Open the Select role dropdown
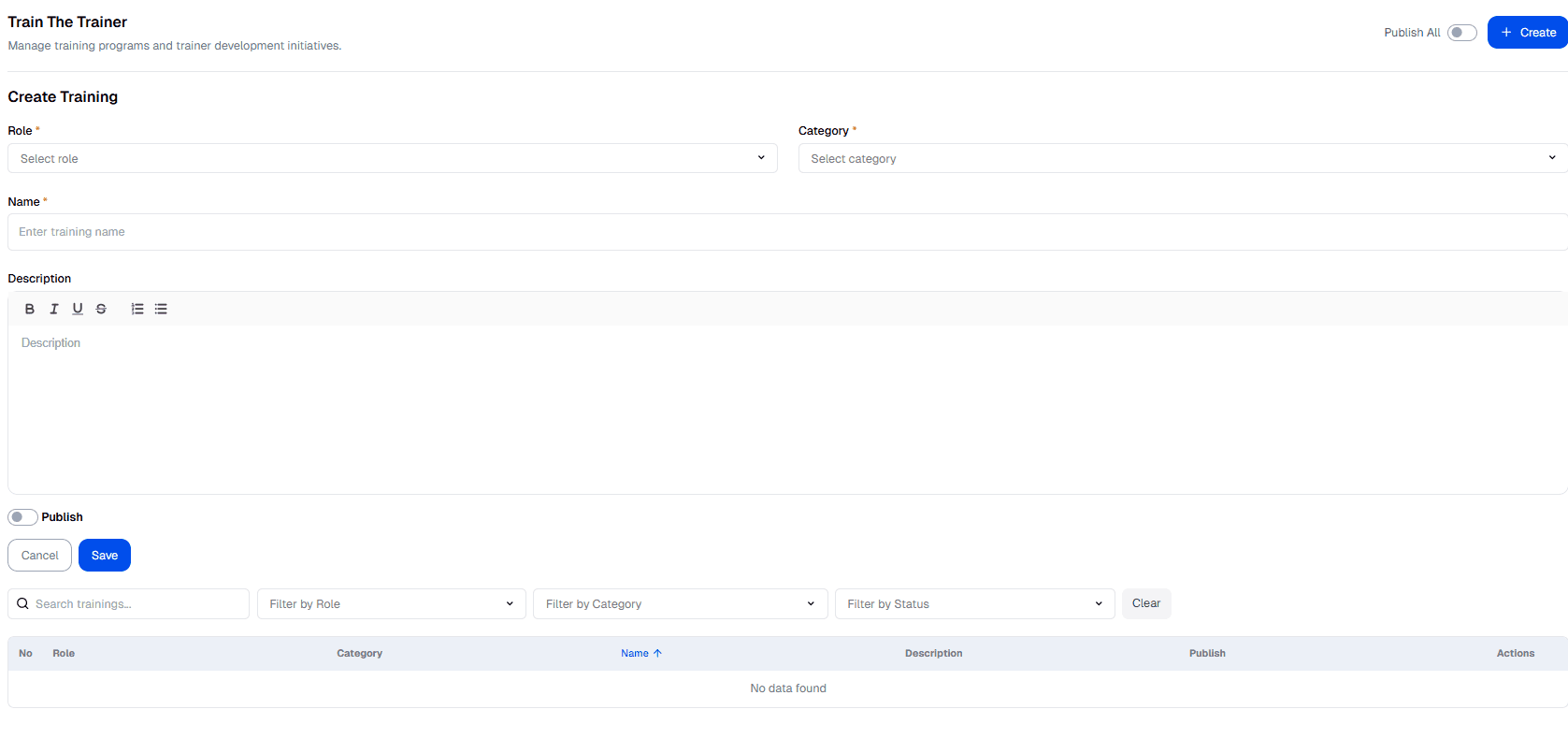Viewport: 1568px width, 753px height. [x=392, y=158]
